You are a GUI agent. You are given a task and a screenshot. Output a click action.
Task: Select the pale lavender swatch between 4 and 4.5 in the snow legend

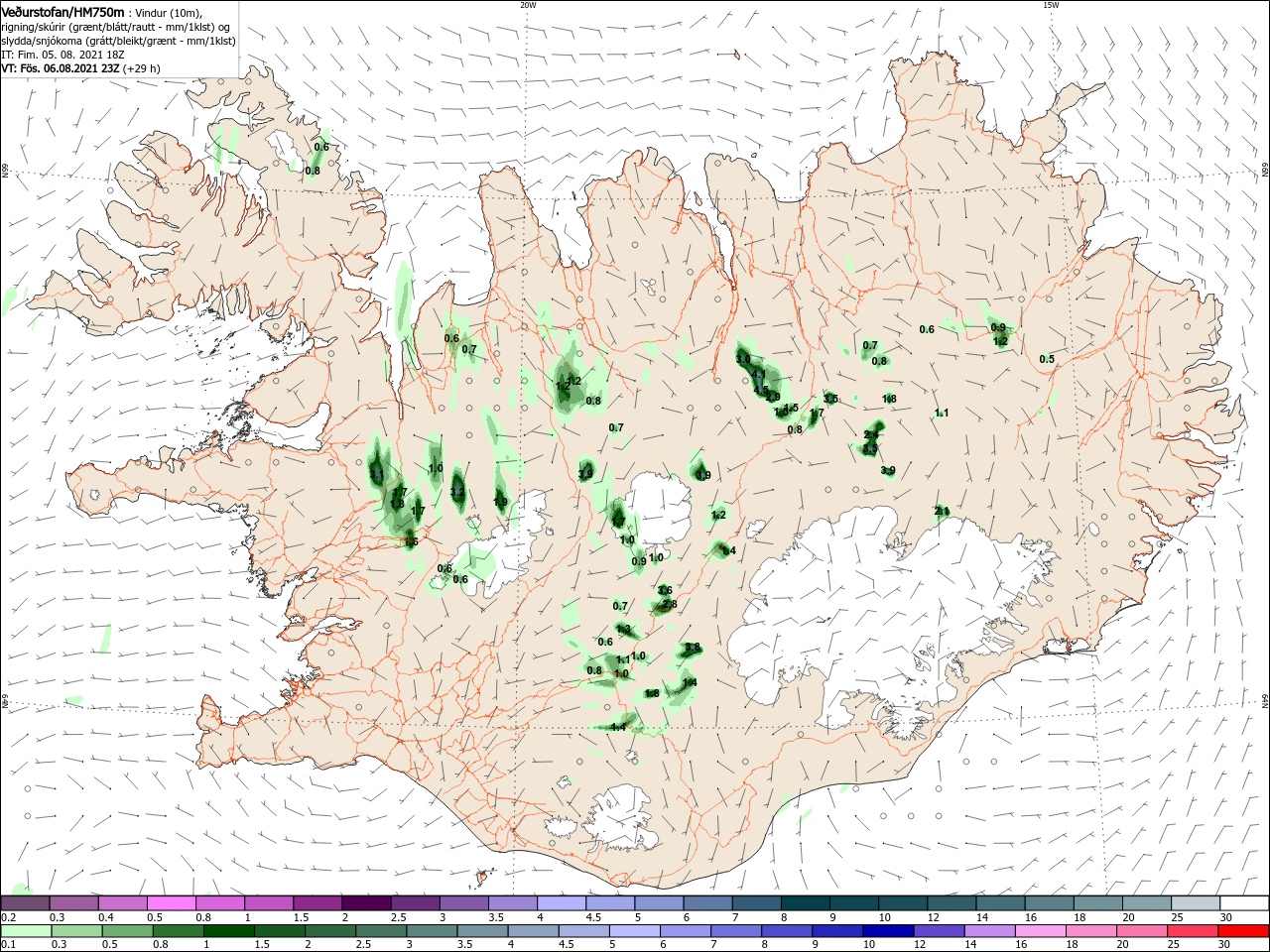click(x=562, y=903)
